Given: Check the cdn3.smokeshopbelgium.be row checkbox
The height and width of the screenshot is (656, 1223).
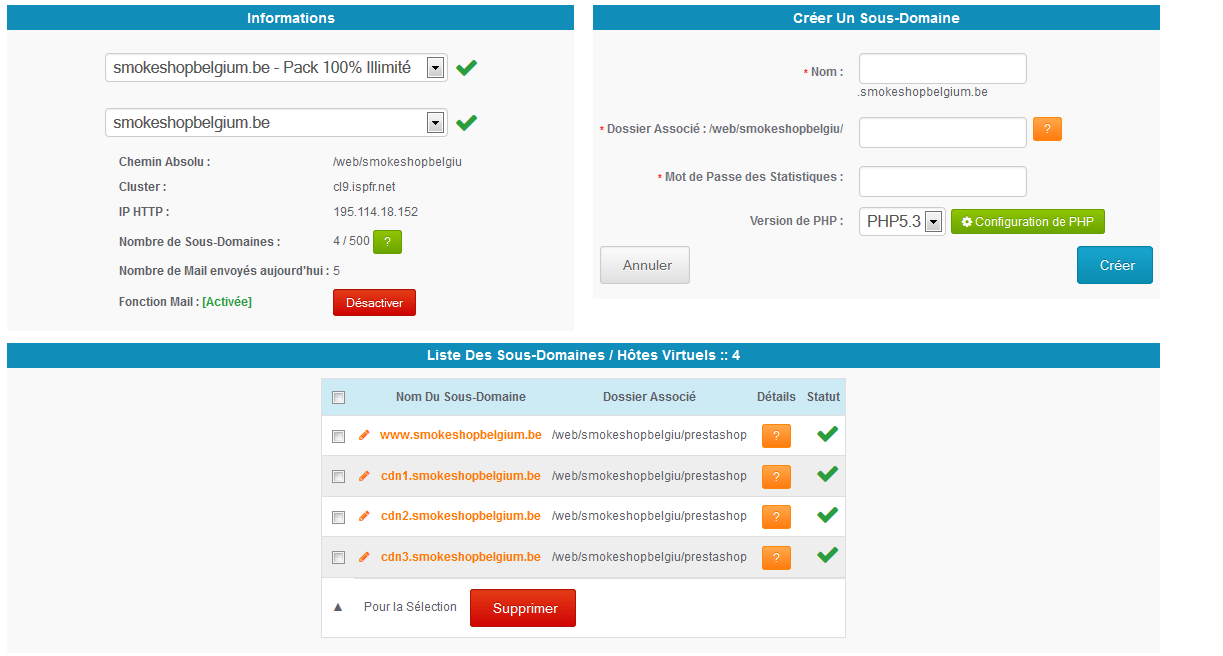Looking at the screenshot, I should 338,558.
